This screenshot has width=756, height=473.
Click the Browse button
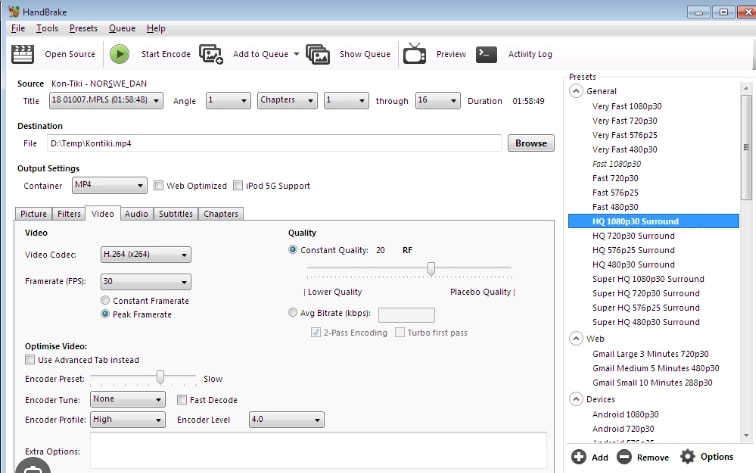click(x=531, y=143)
